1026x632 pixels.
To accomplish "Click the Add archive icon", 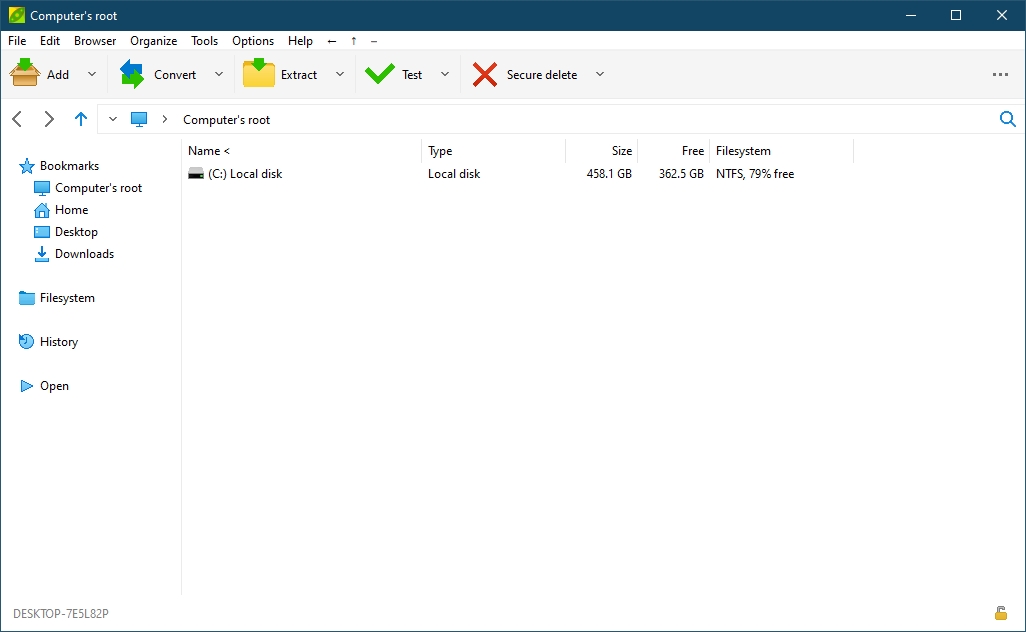I will coord(24,72).
